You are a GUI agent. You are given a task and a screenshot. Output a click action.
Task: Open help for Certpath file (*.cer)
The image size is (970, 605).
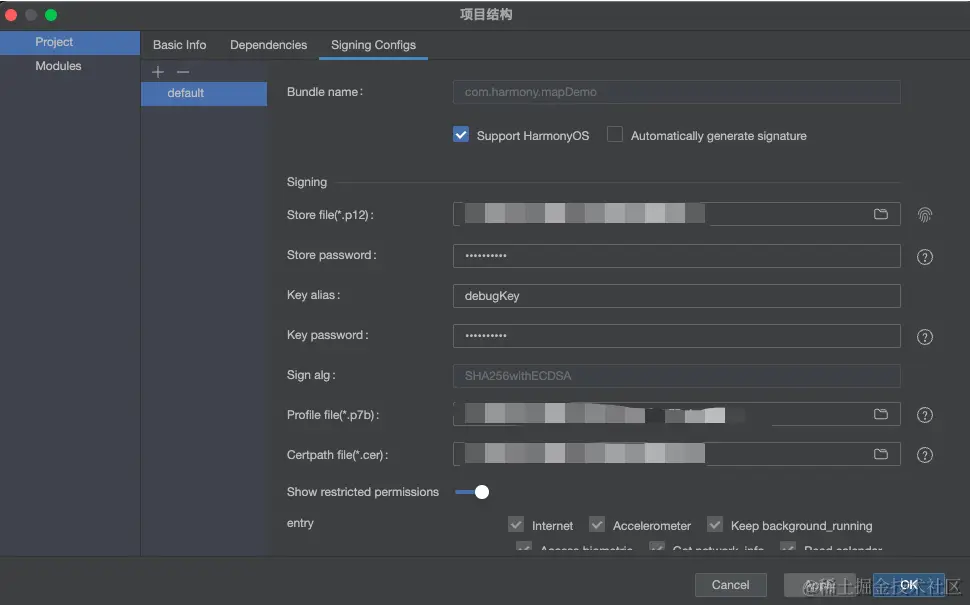point(924,455)
